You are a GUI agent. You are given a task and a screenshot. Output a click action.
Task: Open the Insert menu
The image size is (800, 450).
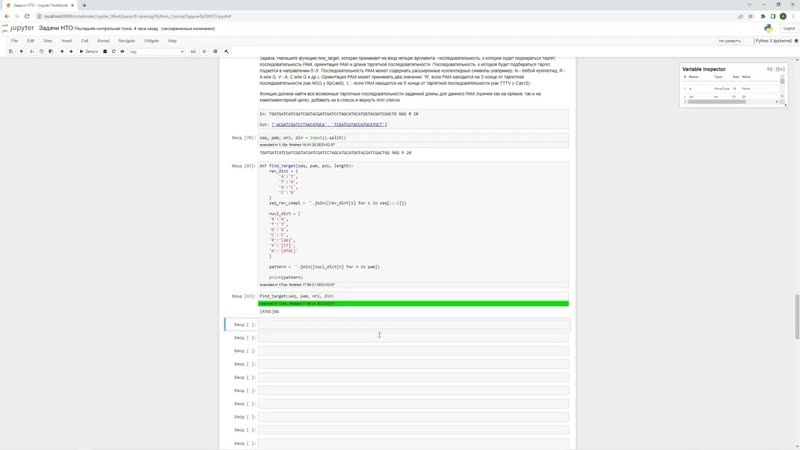pos(67,41)
